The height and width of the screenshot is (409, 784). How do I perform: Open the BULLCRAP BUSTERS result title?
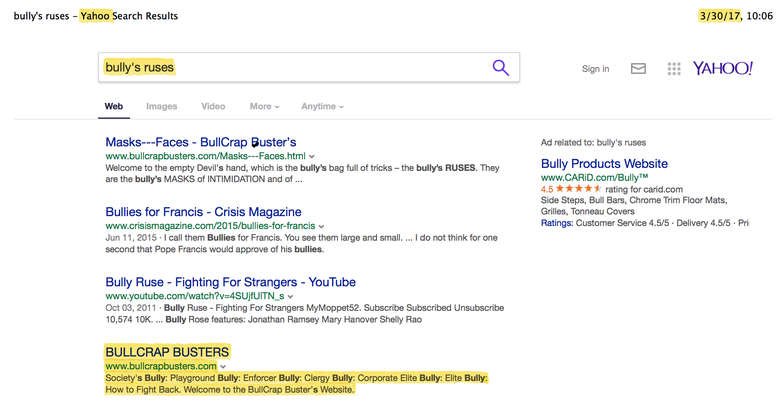pyautogui.click(x=167, y=352)
